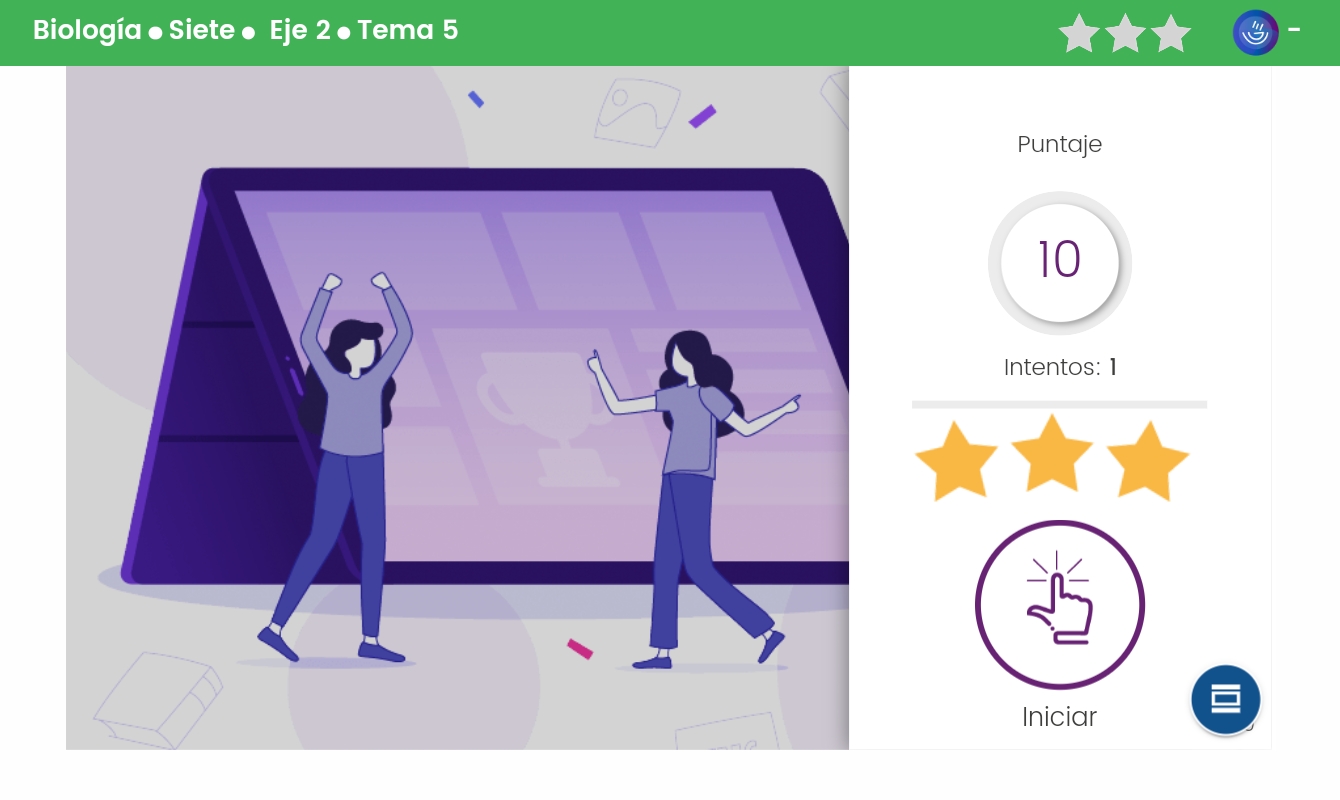
Task: Go to Biología in the breadcrumb
Action: pyautogui.click(x=87, y=31)
